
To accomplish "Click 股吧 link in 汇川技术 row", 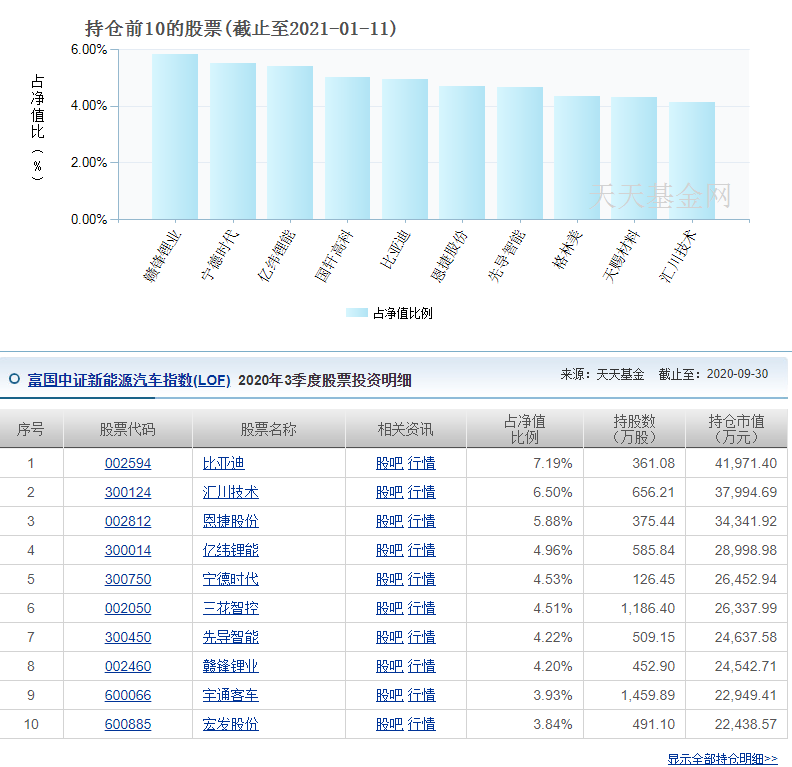I will click(x=389, y=492).
